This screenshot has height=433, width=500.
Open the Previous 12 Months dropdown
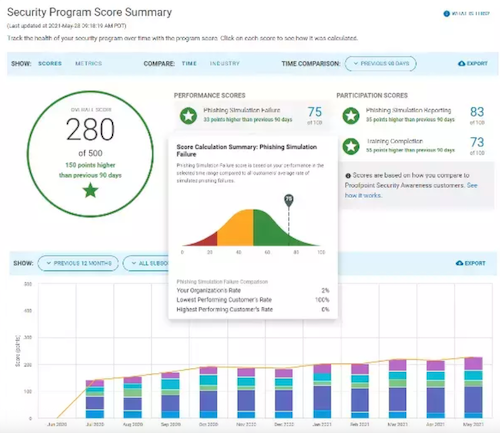coord(78,263)
